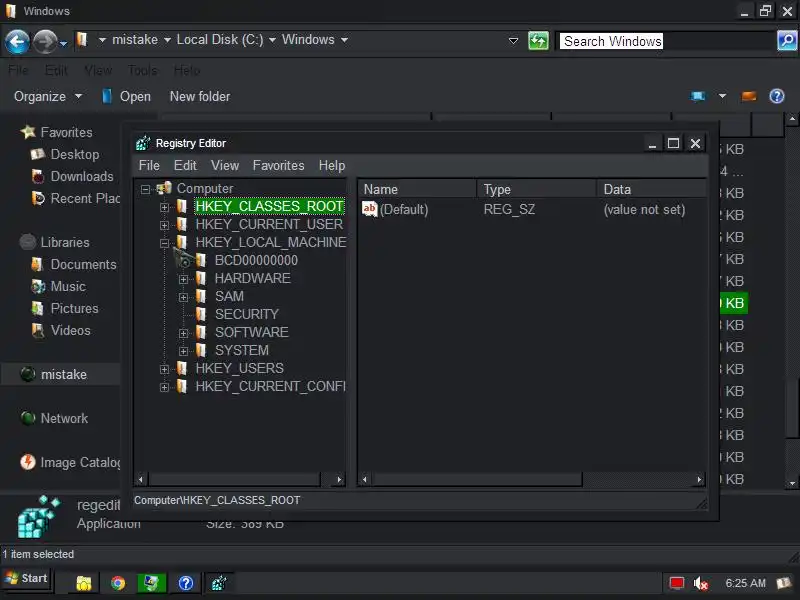Open Registry Editor Favorites menu

(x=279, y=165)
